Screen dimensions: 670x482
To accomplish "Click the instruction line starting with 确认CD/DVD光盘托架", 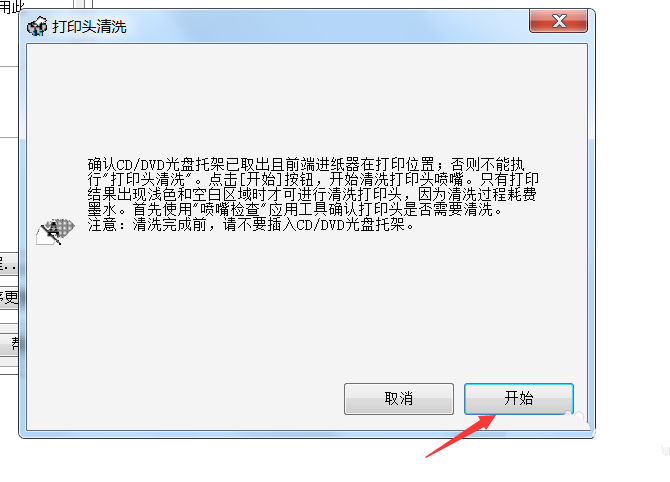I will 306,164.
